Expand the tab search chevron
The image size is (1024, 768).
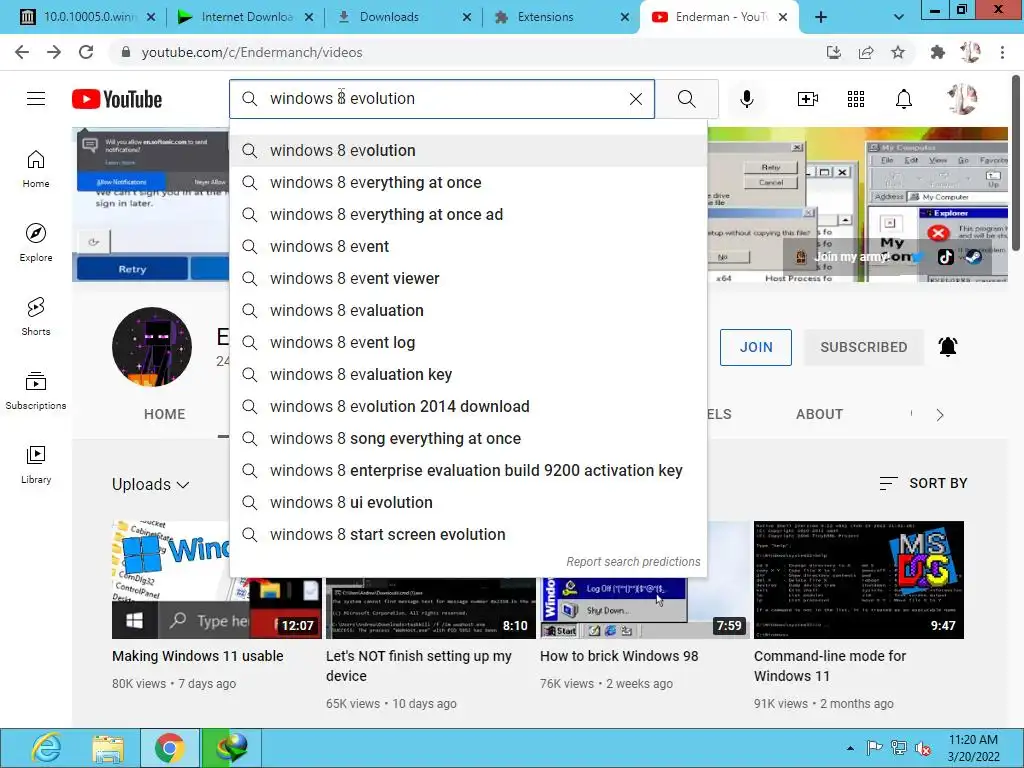click(x=899, y=18)
